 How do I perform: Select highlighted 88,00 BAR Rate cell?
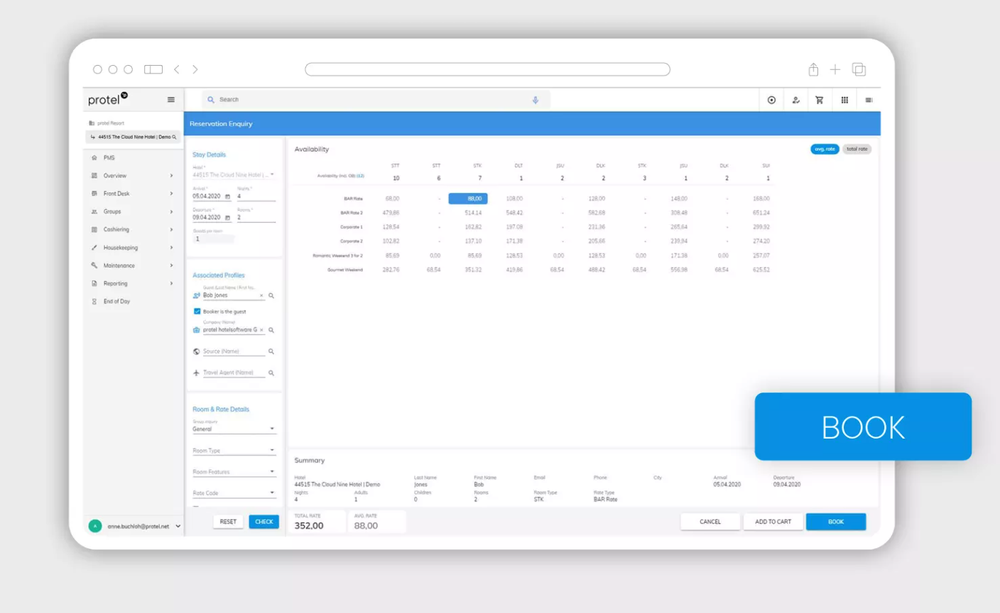(468, 199)
